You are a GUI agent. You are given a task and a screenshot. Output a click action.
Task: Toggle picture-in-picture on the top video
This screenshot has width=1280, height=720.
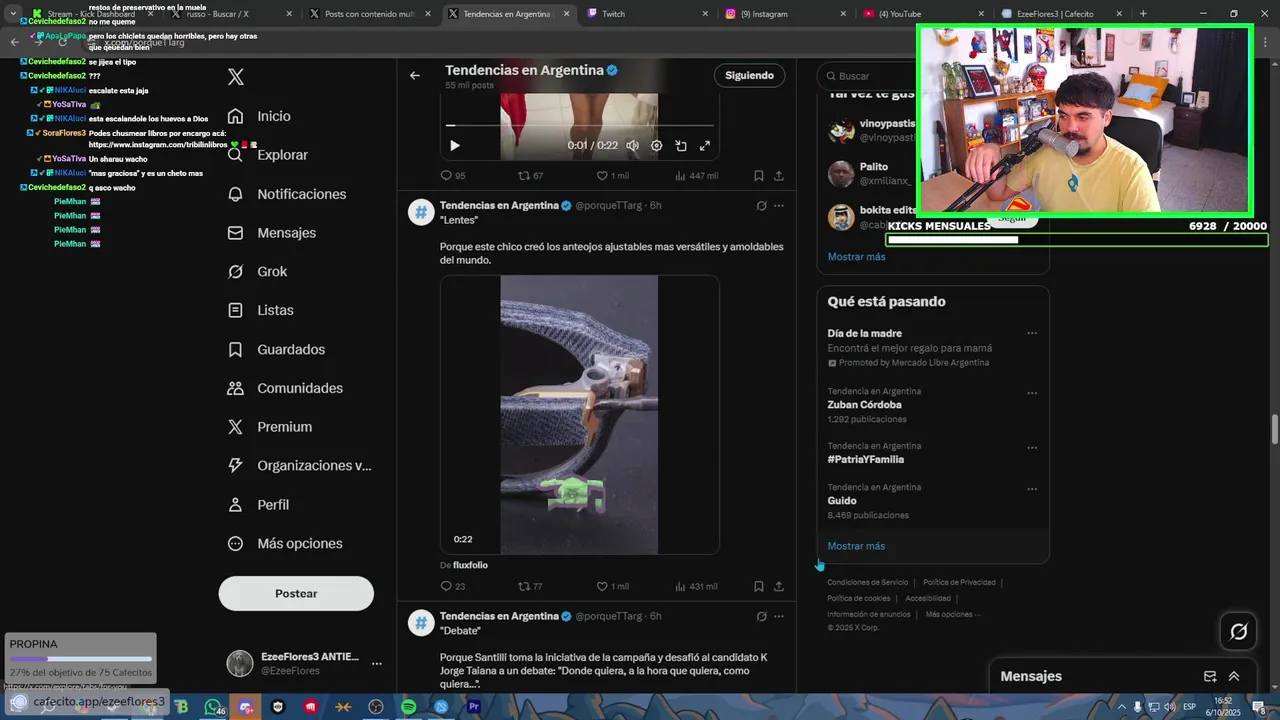(x=681, y=146)
